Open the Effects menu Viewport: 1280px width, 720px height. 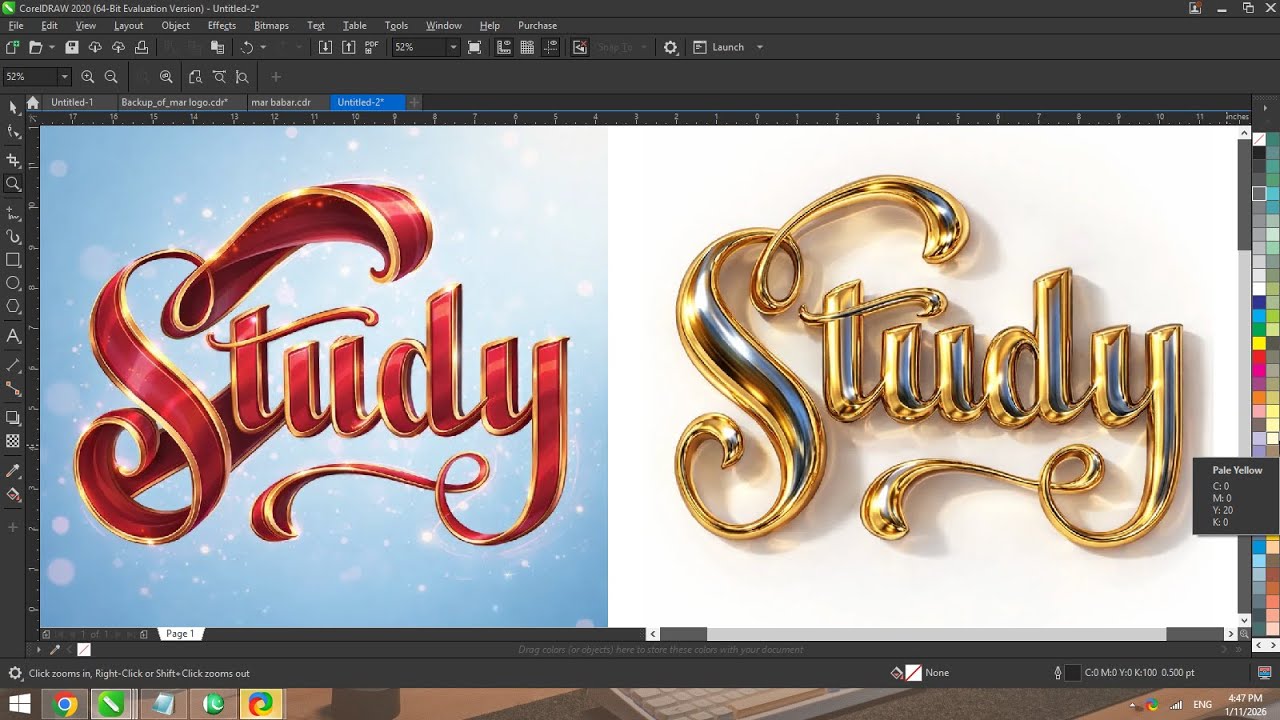pos(222,25)
